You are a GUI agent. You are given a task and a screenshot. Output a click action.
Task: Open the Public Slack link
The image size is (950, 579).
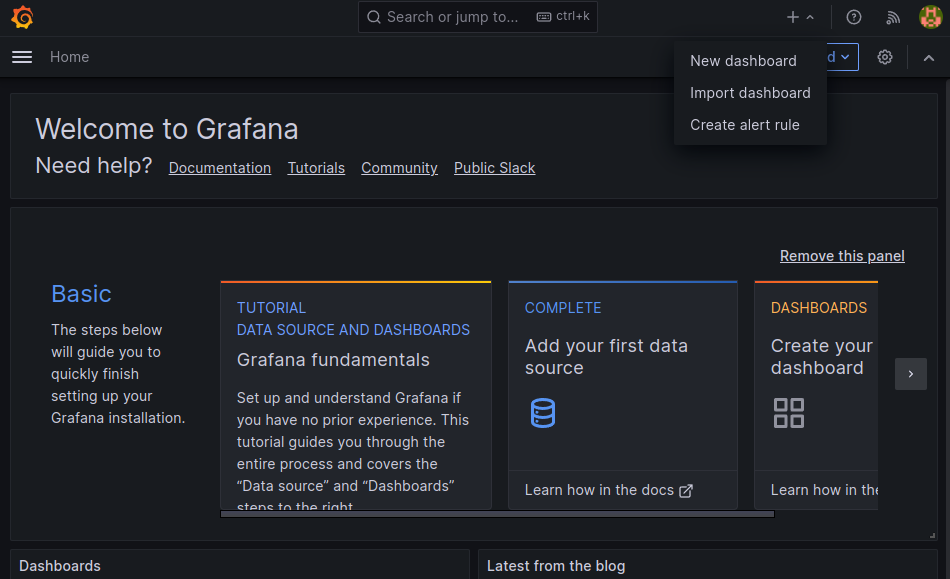coord(494,168)
